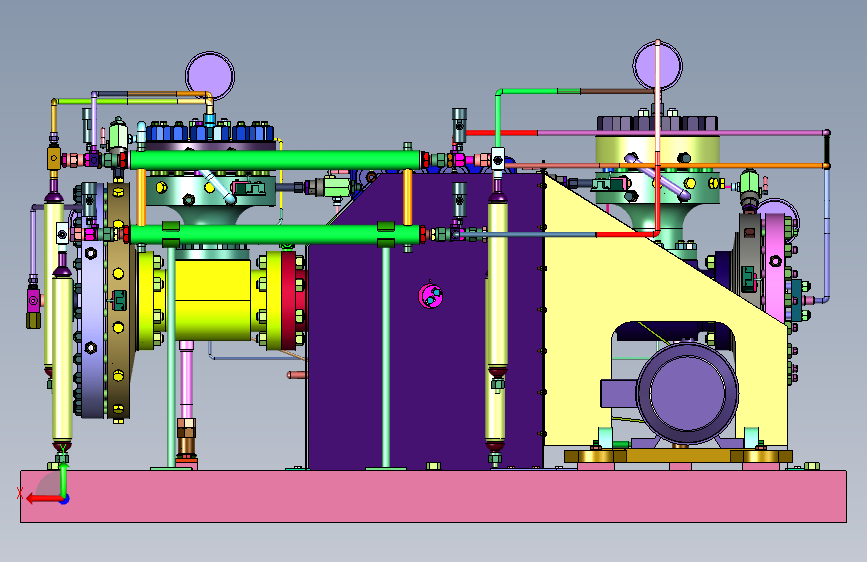
Task: Select the brass tee fitting at top left
Action: coord(54,158)
